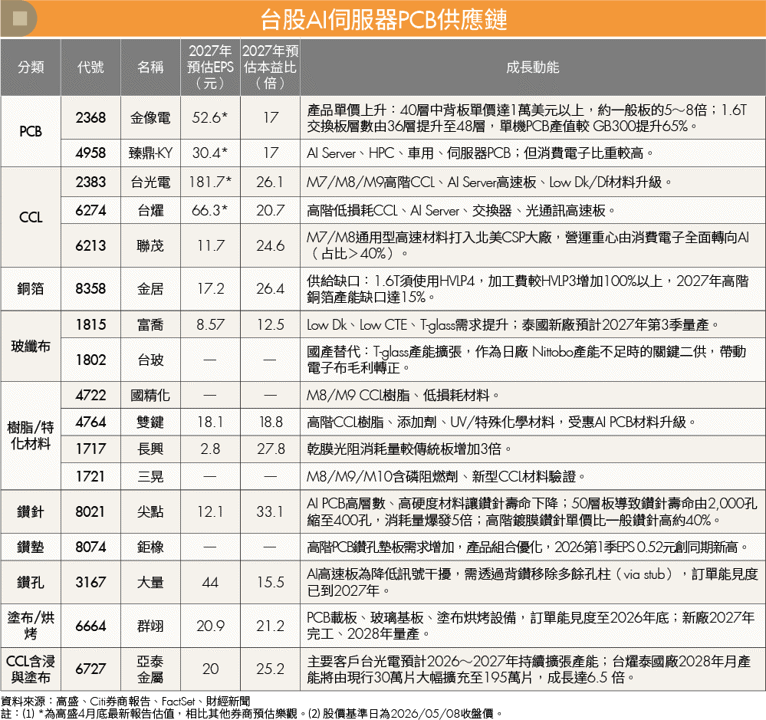Click stock code 6727
Viewport: 766px width, 720px height.
(90, 669)
